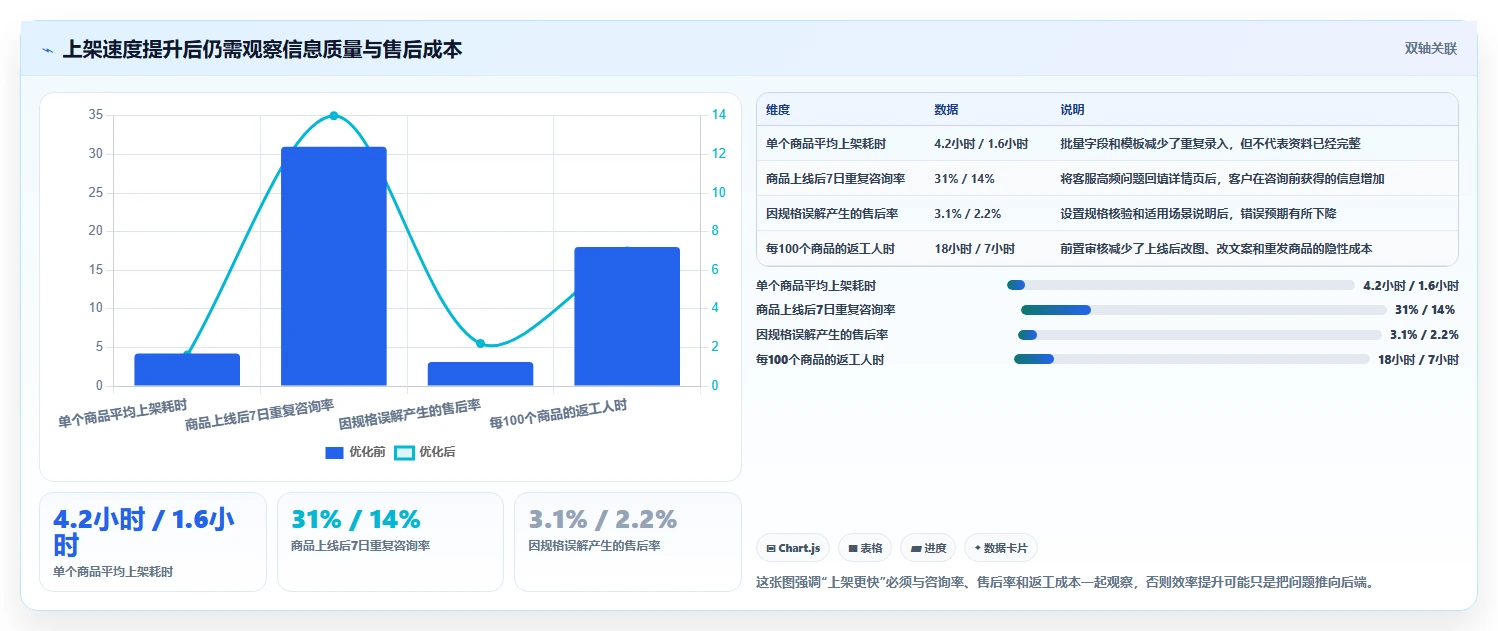Click table cell 每100个商品的返工人时
The height and width of the screenshot is (631, 1498).
[x=830, y=249]
